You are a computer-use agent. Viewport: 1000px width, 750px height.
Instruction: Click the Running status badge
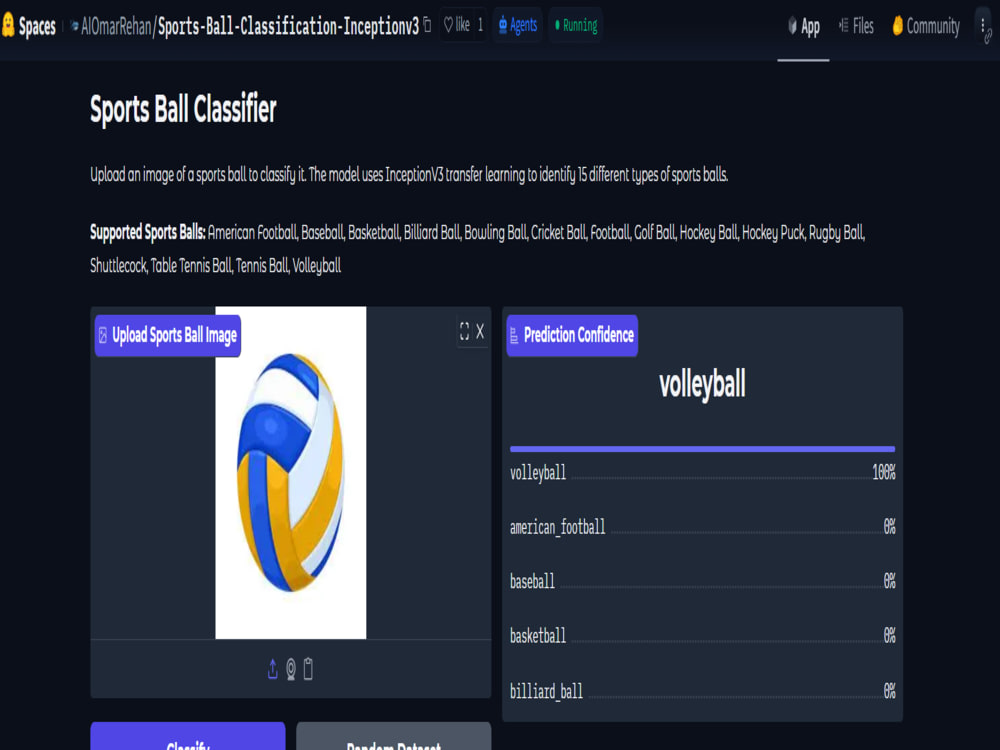(x=576, y=26)
